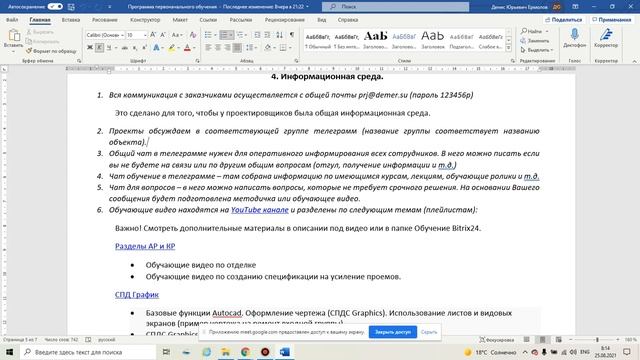Open the 'Разделы АР и КР' link
Viewport: 640px width, 360px height.
(x=145, y=246)
